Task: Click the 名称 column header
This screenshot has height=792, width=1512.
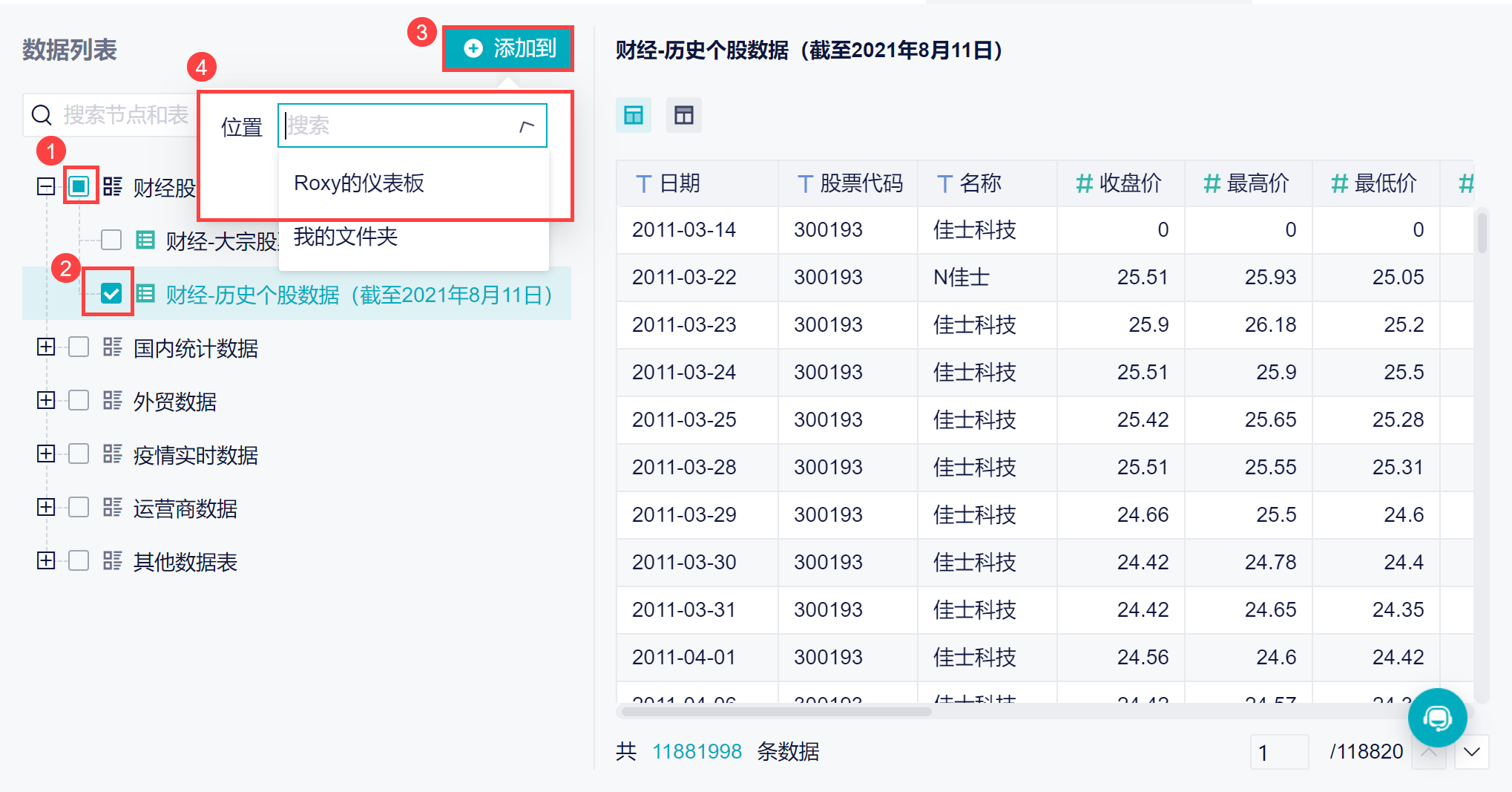Action: [x=987, y=183]
